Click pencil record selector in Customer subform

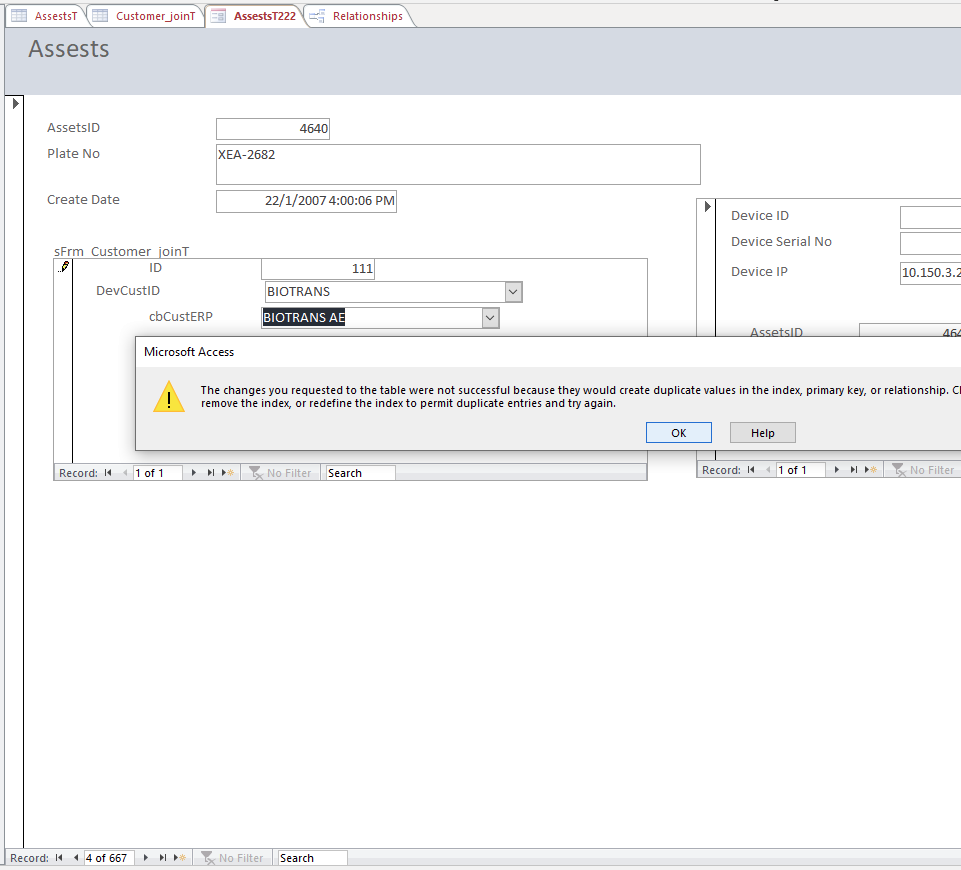click(64, 267)
